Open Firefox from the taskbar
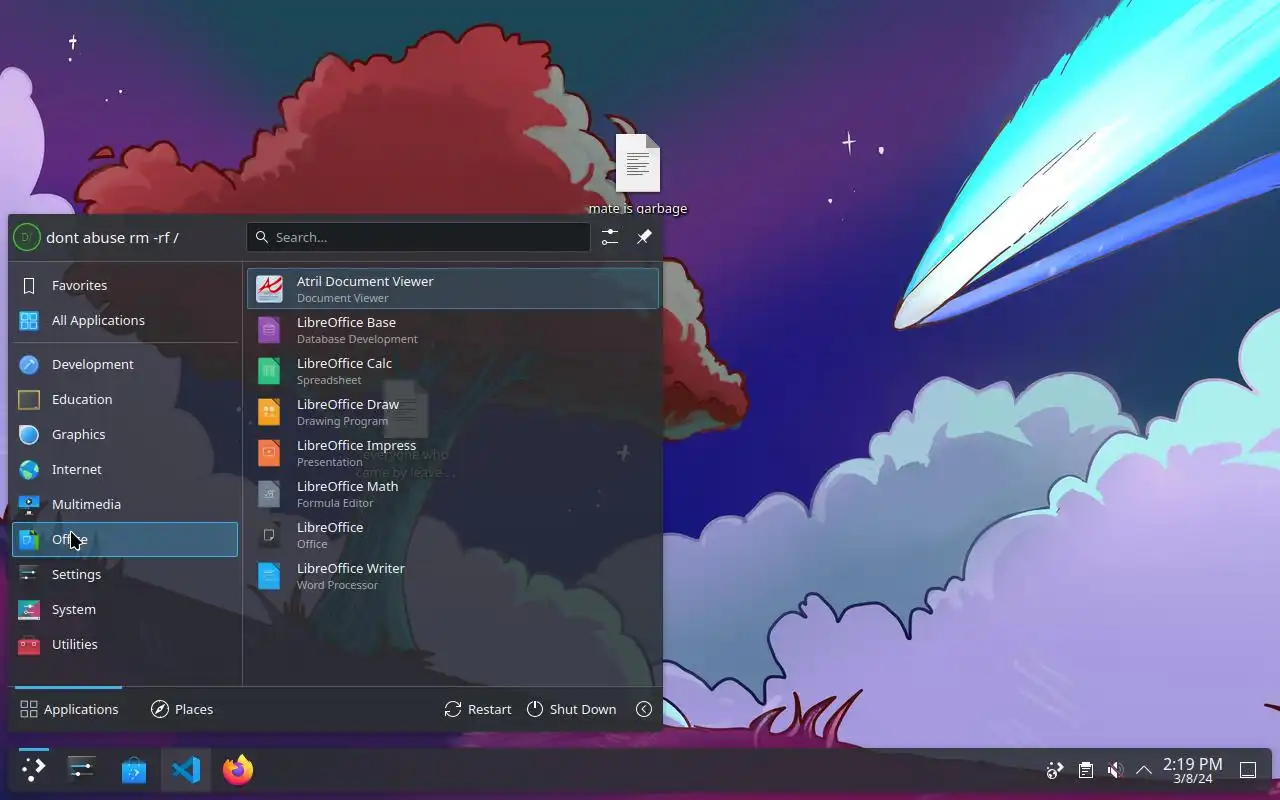Viewport: 1280px width, 800px height. tap(238, 770)
